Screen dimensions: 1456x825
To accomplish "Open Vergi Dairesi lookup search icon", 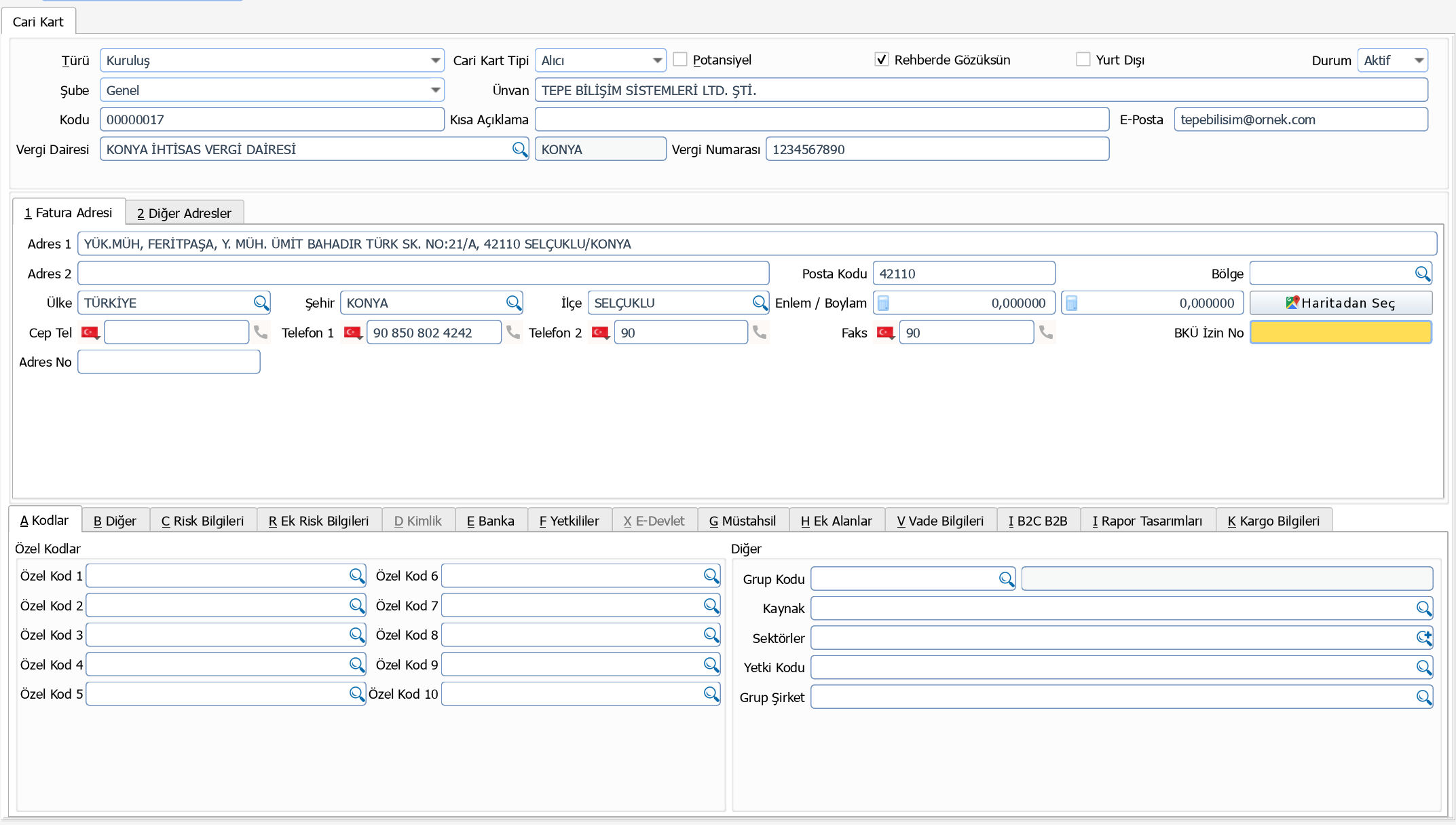I will pos(519,149).
